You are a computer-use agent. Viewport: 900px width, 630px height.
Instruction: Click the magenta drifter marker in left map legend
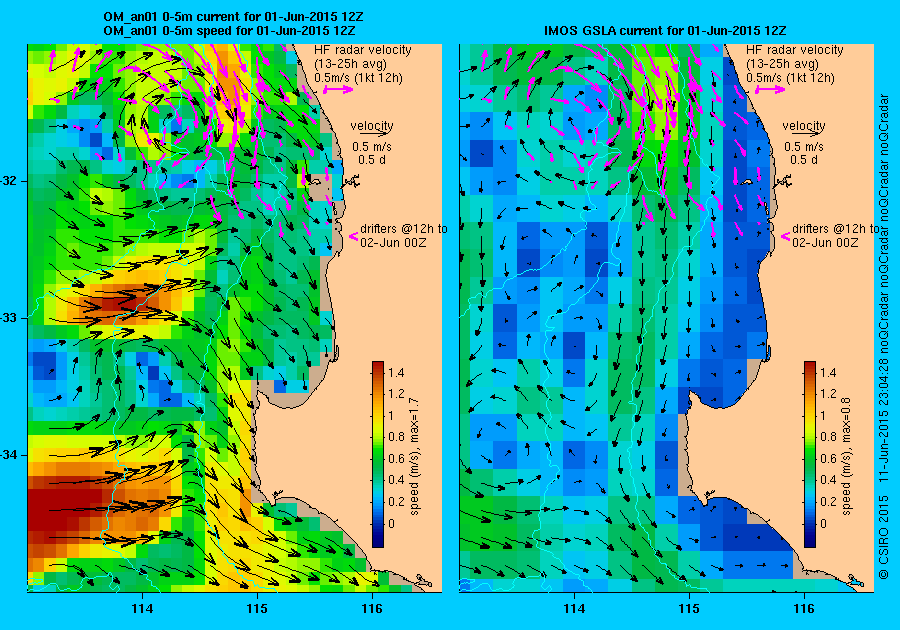(354, 236)
